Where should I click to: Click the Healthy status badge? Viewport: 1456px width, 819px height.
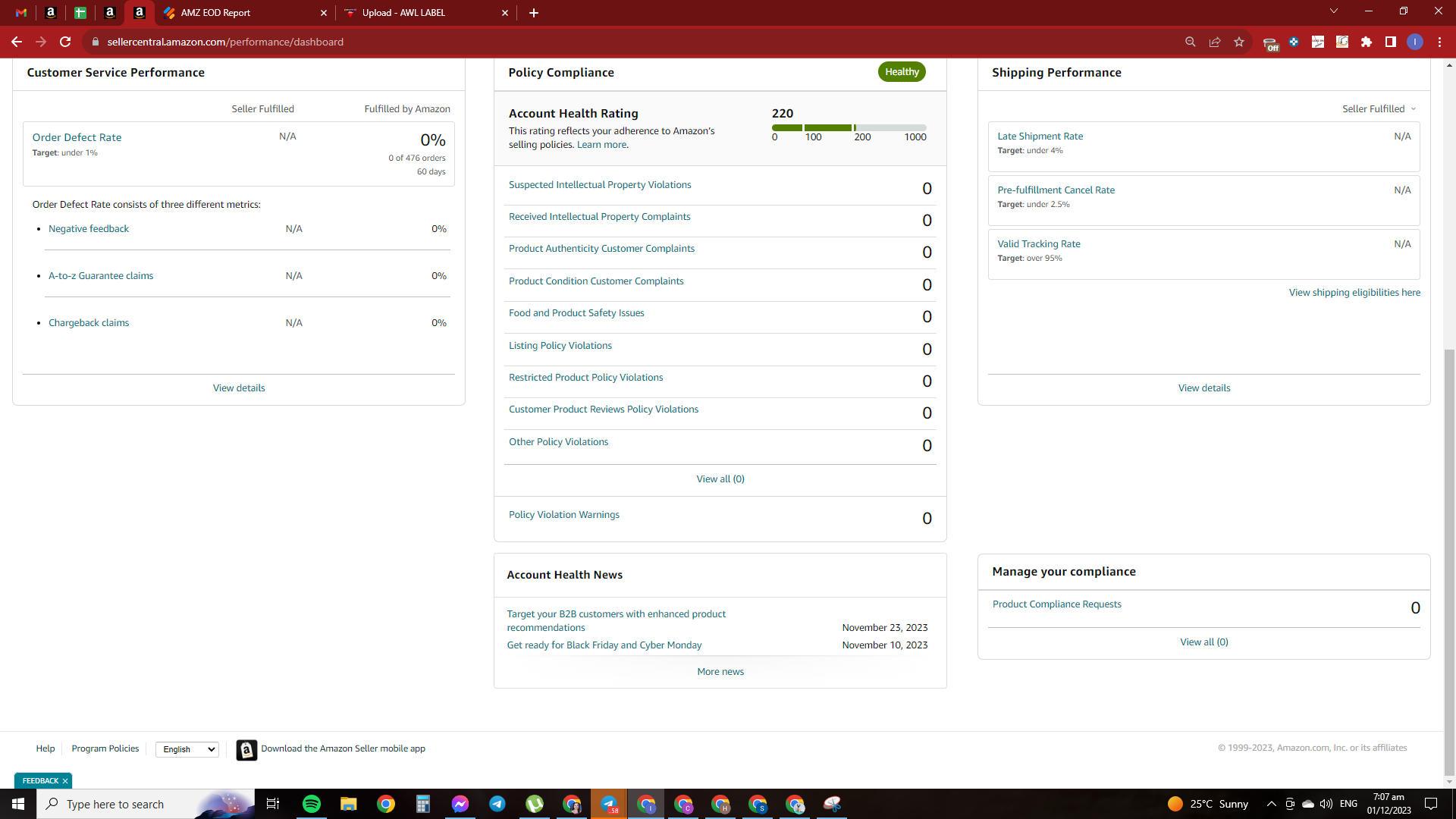902,72
